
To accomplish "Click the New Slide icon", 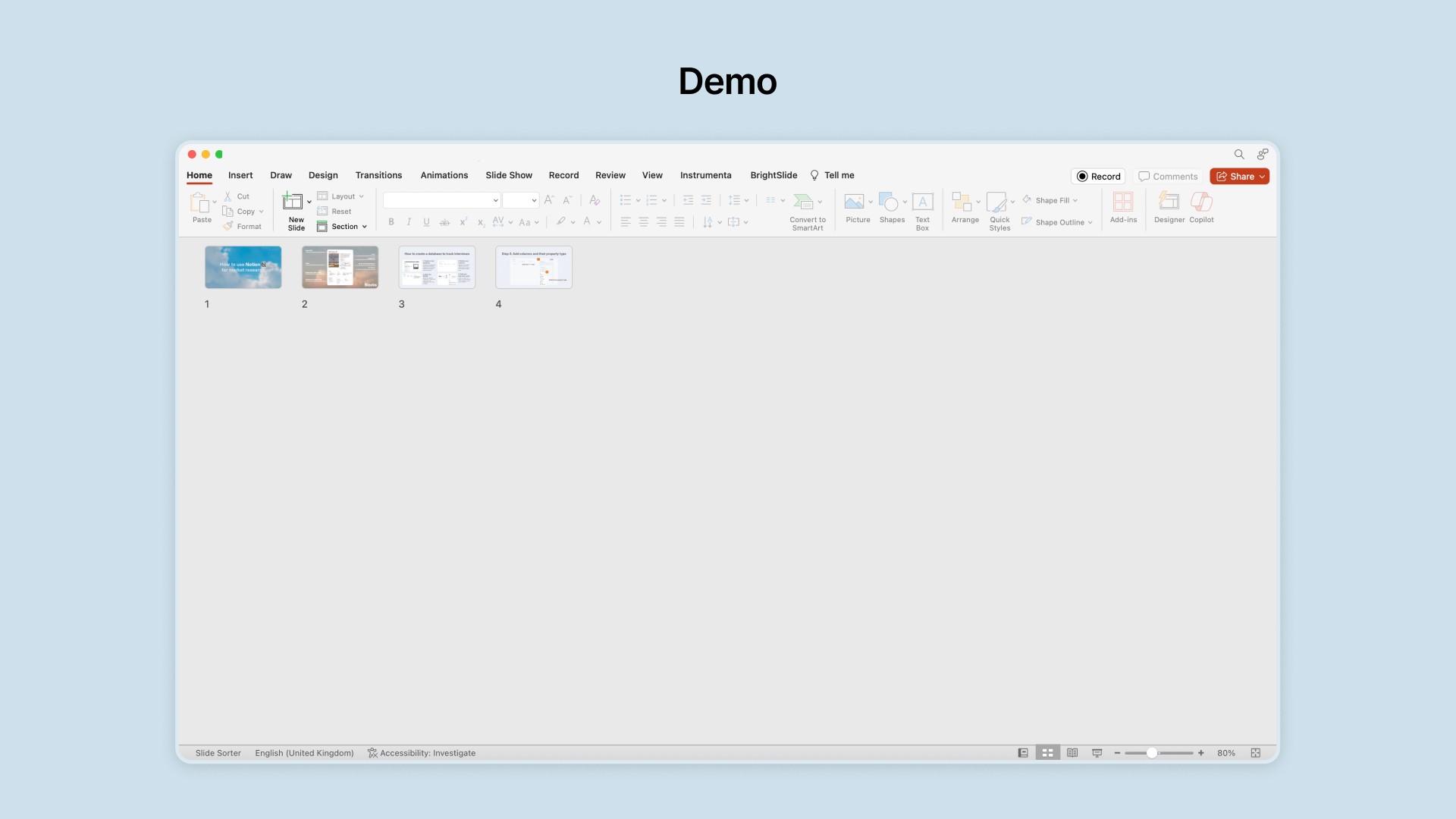I will point(292,202).
